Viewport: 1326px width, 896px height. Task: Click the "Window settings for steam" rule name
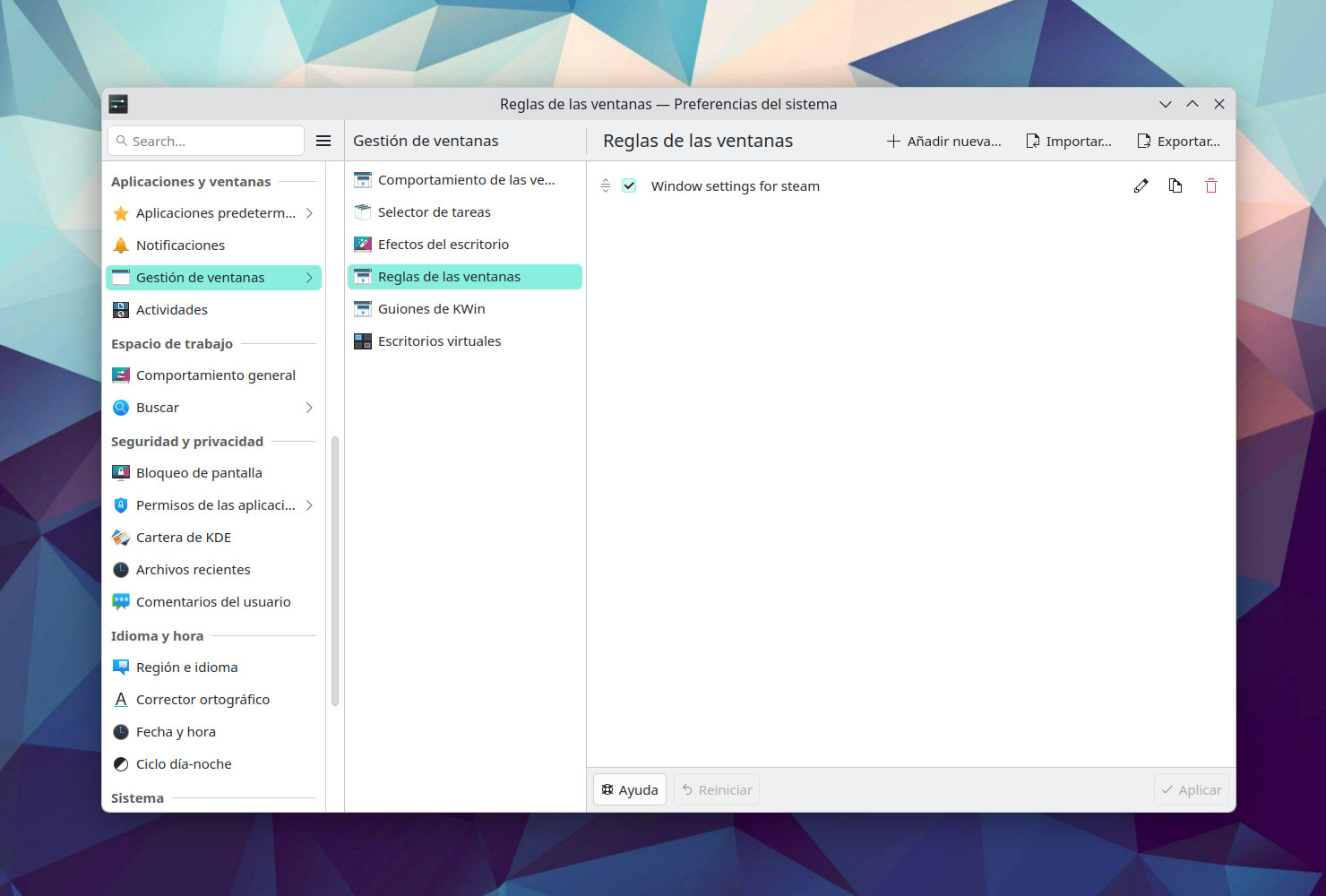pos(736,186)
